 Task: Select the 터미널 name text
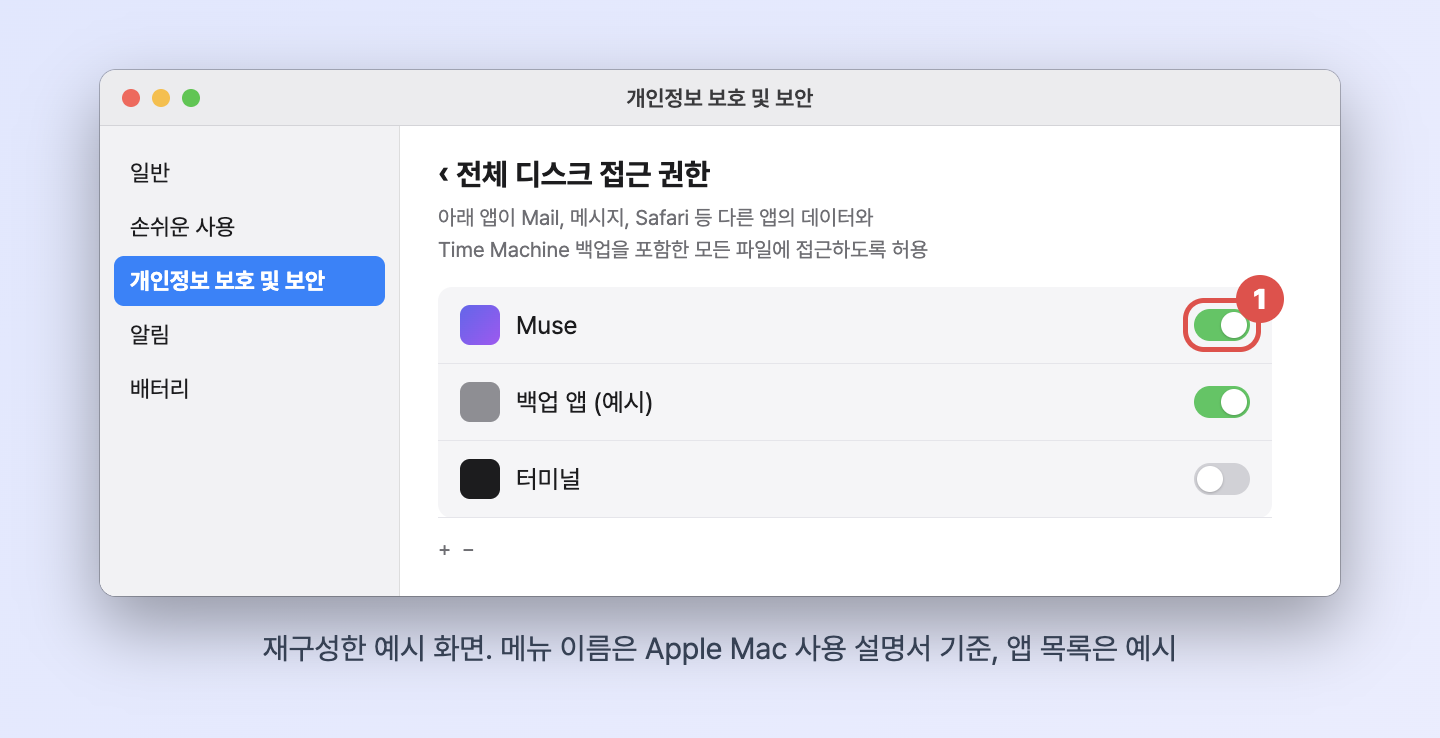click(x=548, y=479)
